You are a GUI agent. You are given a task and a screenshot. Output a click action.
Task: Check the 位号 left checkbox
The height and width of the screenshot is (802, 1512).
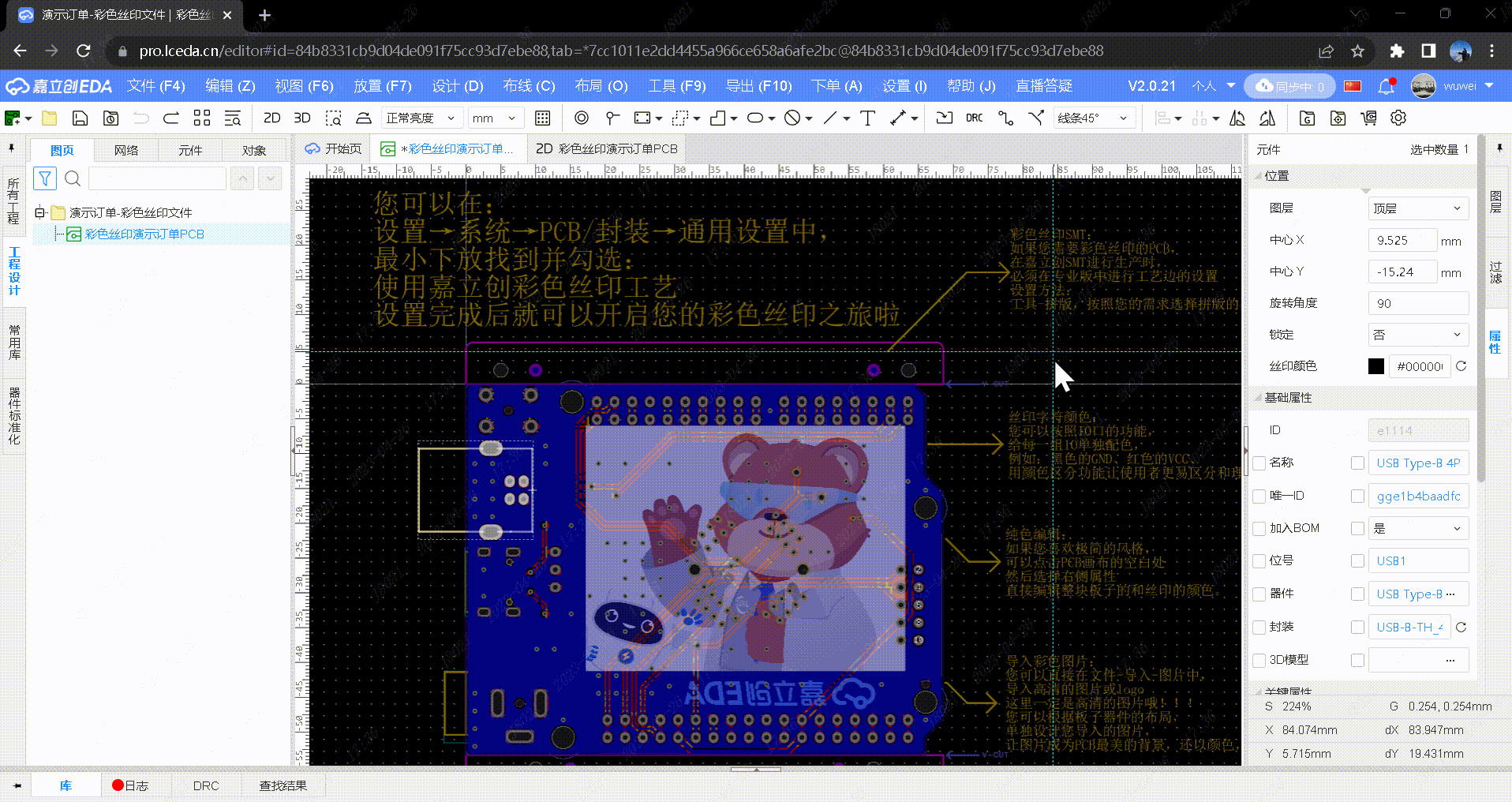click(1259, 561)
